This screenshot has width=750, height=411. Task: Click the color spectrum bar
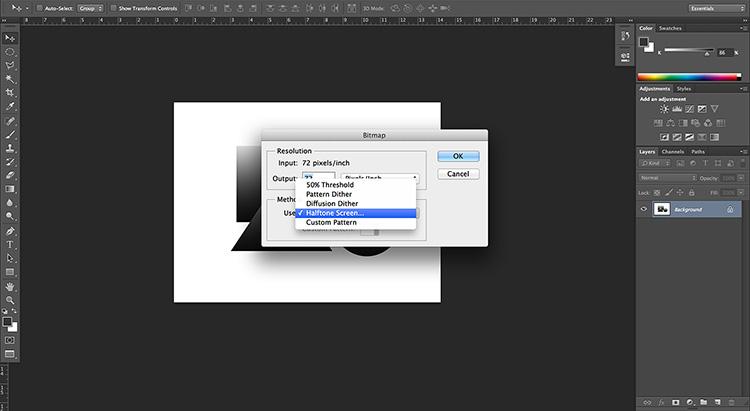pyautogui.click(x=689, y=77)
